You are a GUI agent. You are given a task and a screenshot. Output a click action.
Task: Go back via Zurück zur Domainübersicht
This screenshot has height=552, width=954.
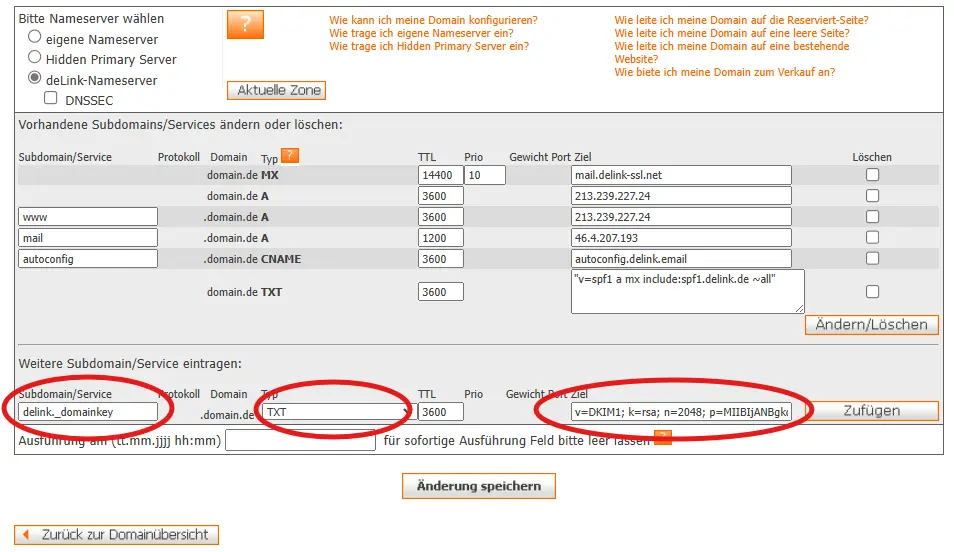click(116, 535)
